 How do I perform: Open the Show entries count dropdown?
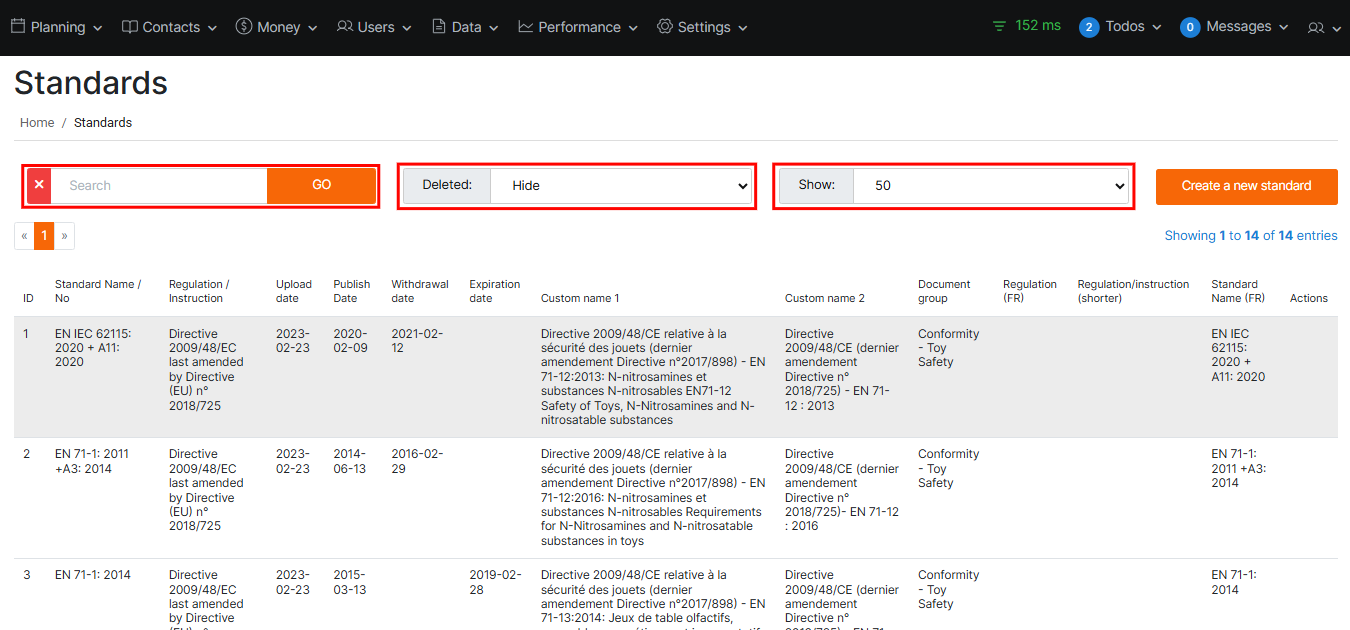coord(990,186)
